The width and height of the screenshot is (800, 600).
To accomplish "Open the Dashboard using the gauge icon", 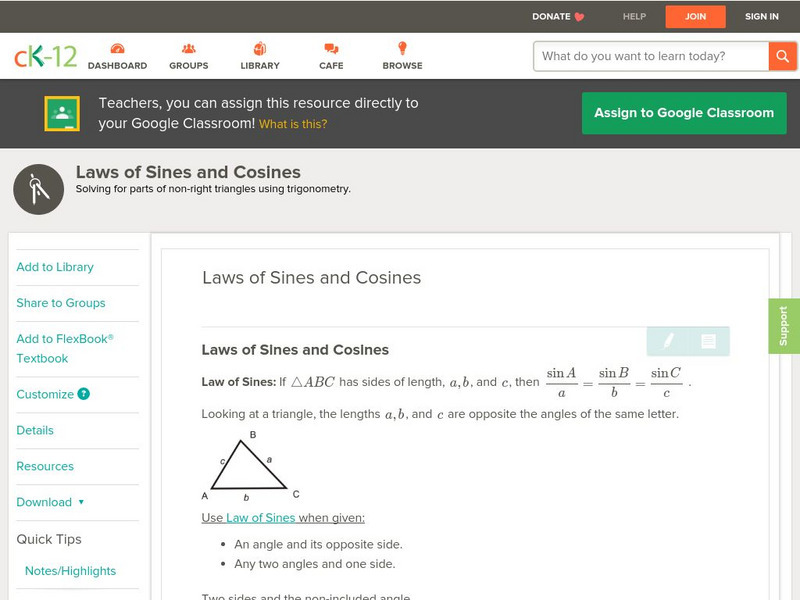I will pos(118,47).
